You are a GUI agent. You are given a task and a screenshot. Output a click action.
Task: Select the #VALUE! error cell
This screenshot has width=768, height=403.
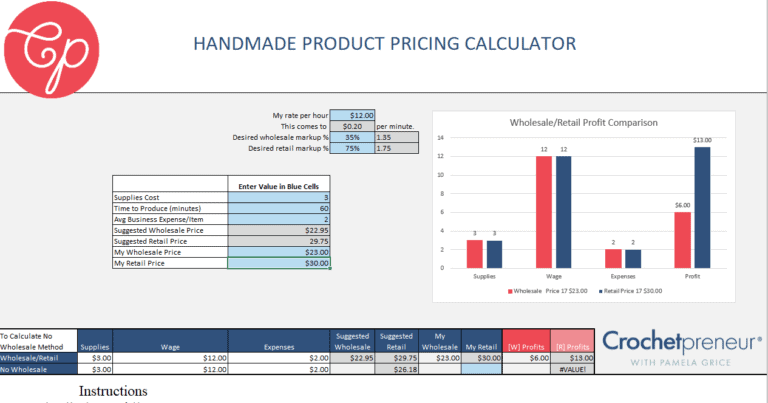click(572, 369)
